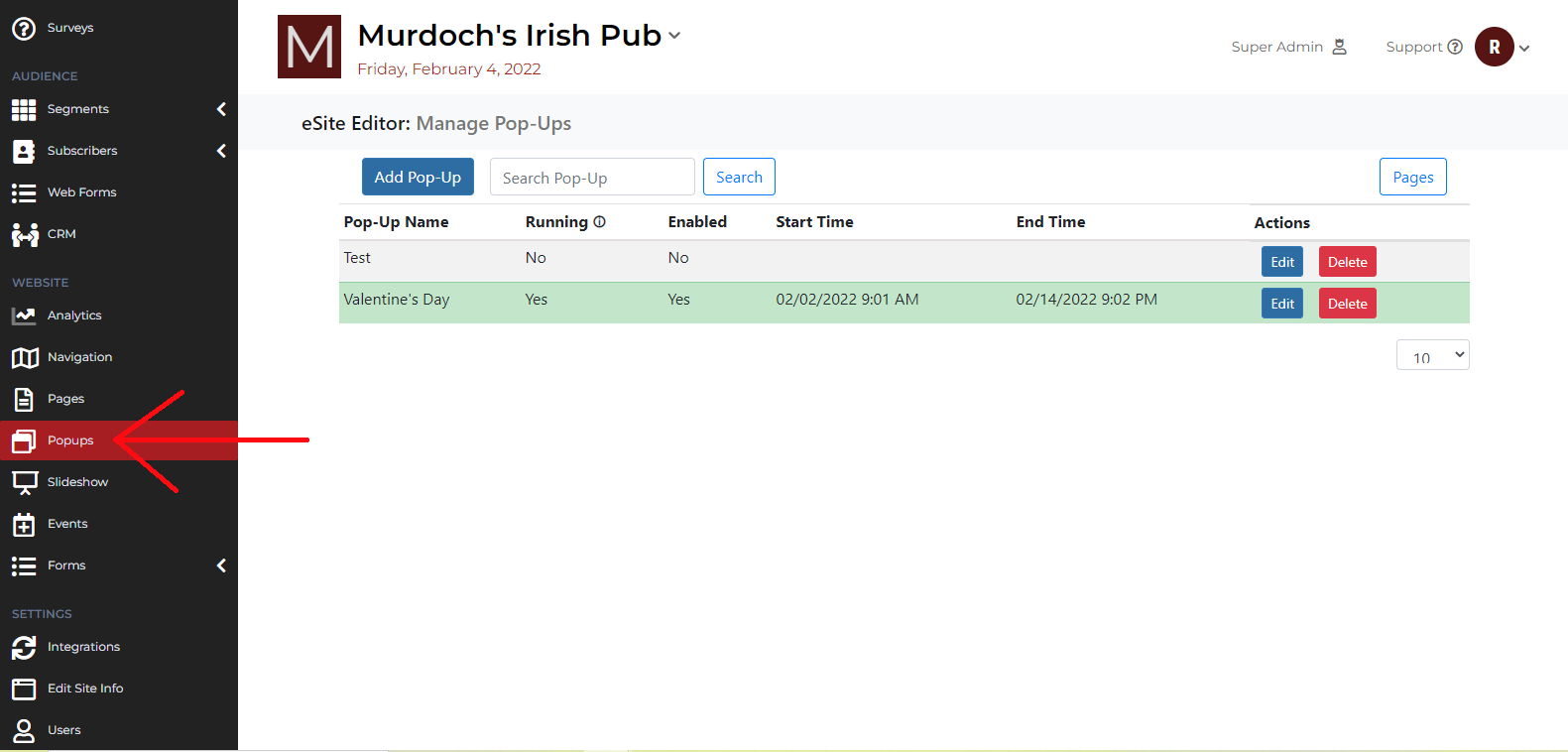Click the Events calendar icon
Viewport: 1568px width, 752px height.
[24, 525]
